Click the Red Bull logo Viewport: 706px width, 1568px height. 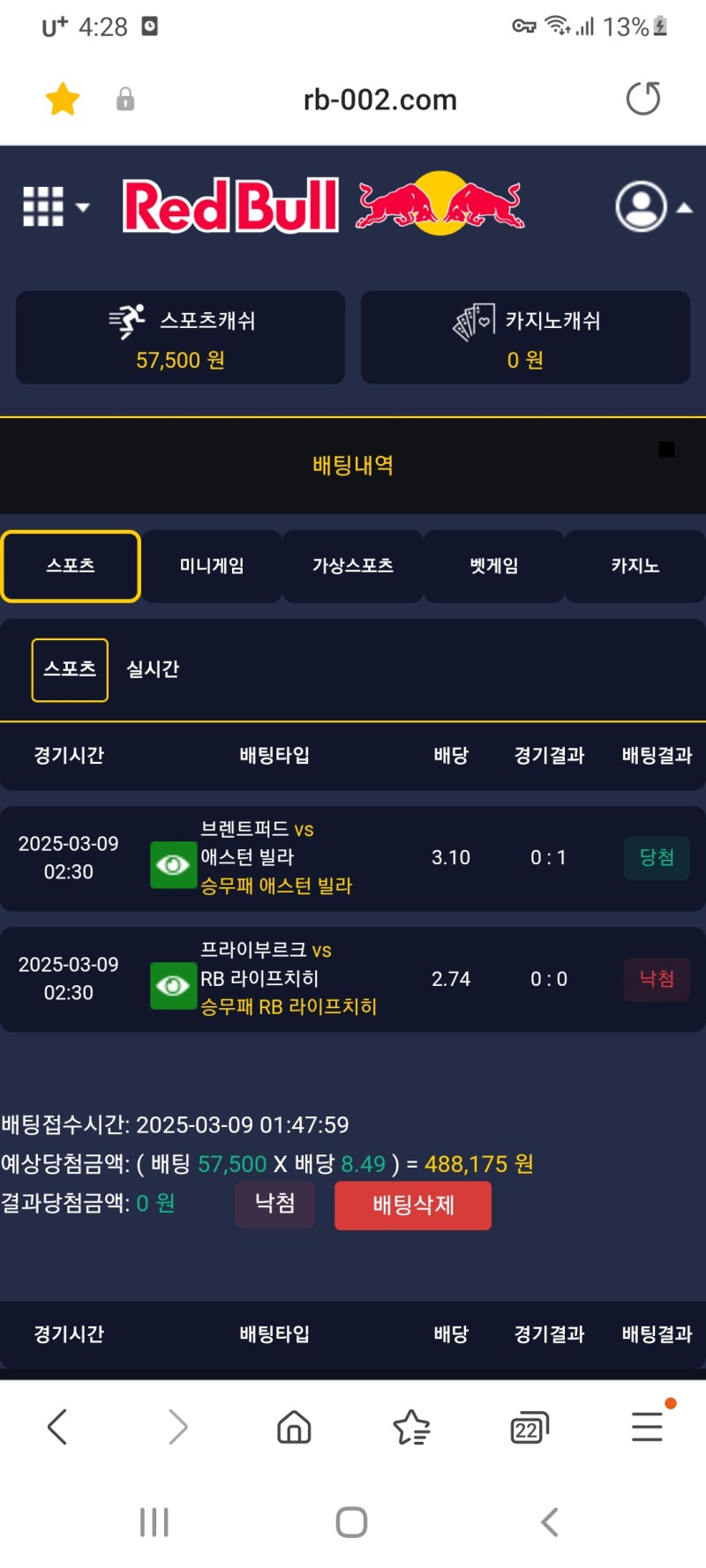(323, 205)
